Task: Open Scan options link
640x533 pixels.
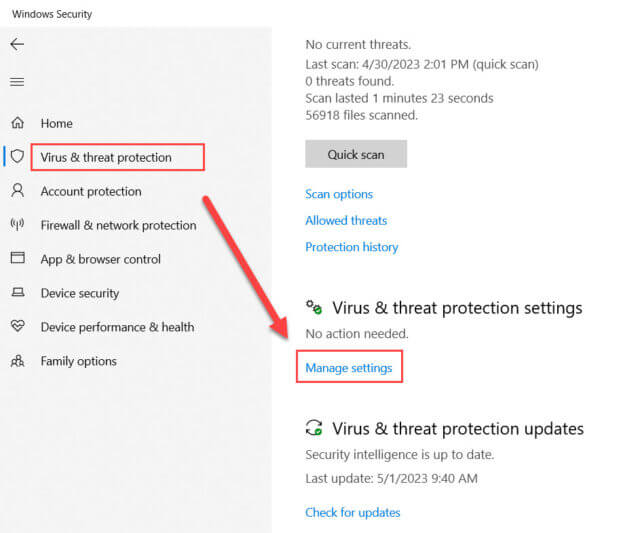Action: [339, 194]
